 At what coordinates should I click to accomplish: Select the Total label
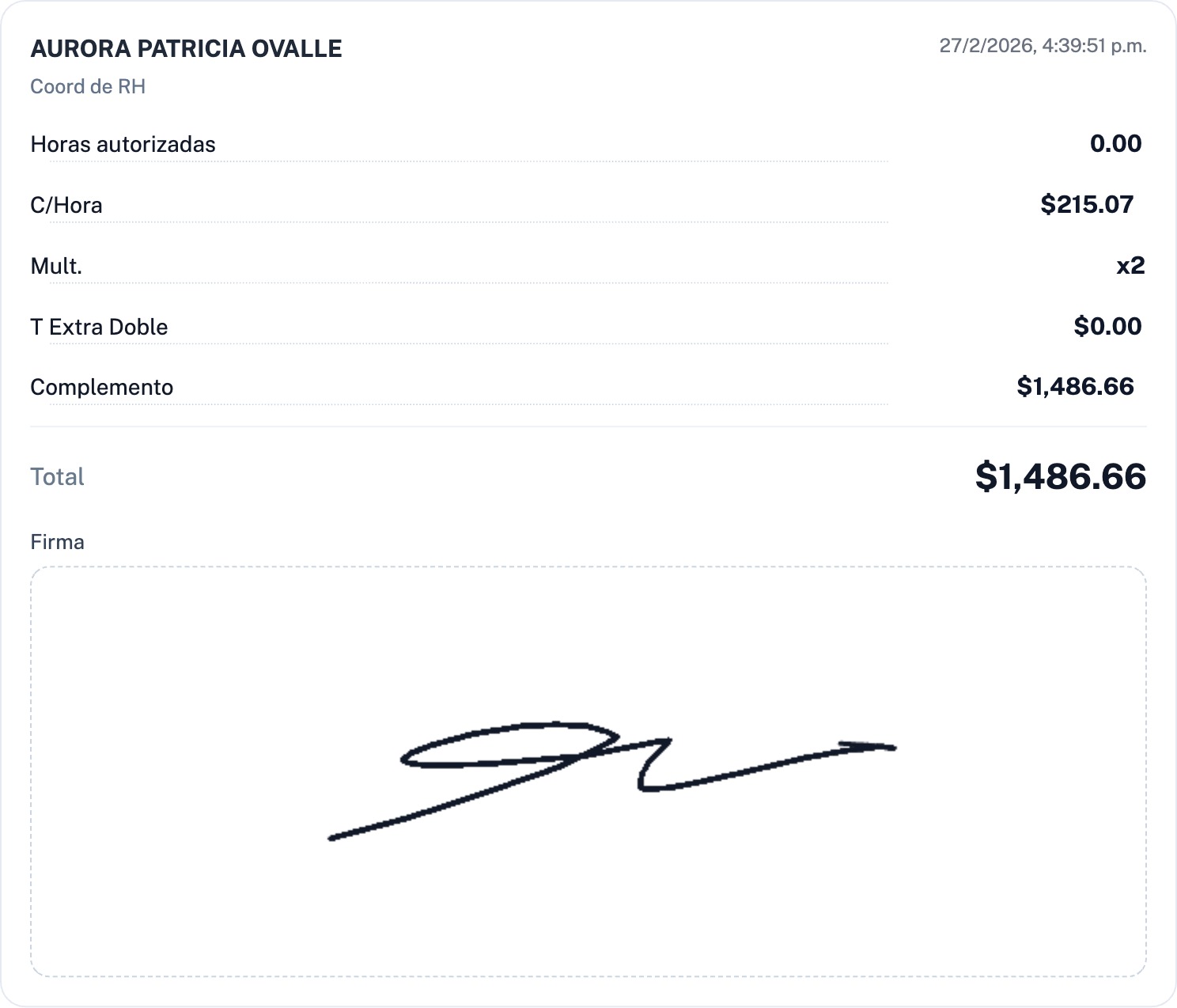pyautogui.click(x=57, y=476)
